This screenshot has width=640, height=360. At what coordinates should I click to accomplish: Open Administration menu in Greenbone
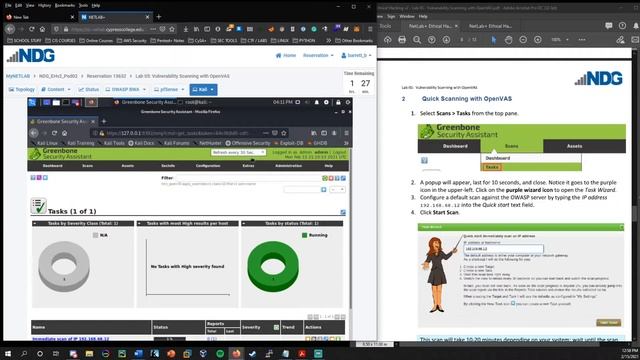click(289, 166)
